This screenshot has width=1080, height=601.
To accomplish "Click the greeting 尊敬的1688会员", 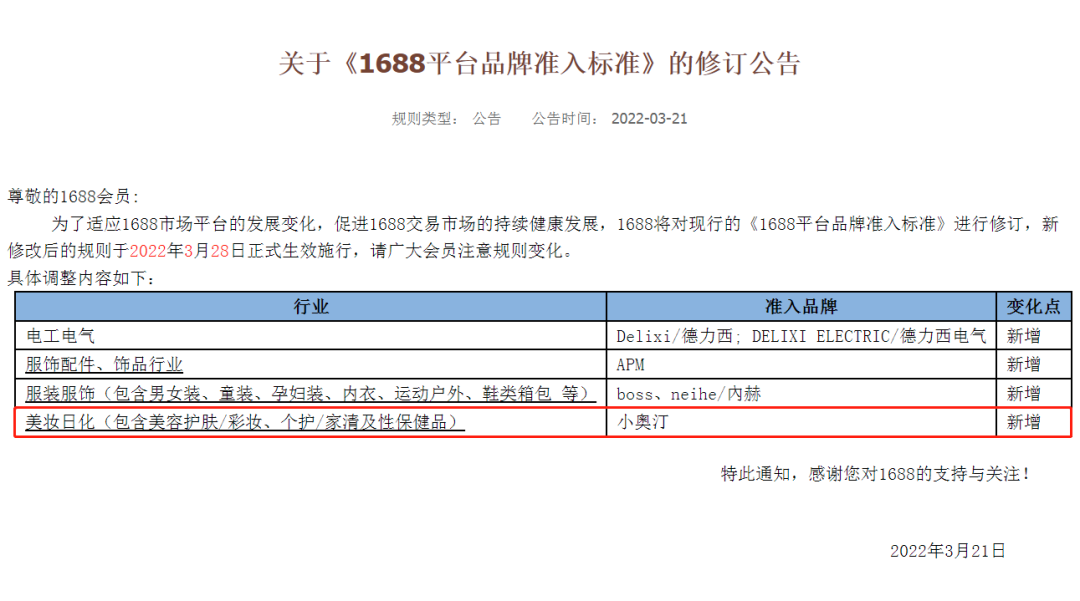I will pos(73,196).
